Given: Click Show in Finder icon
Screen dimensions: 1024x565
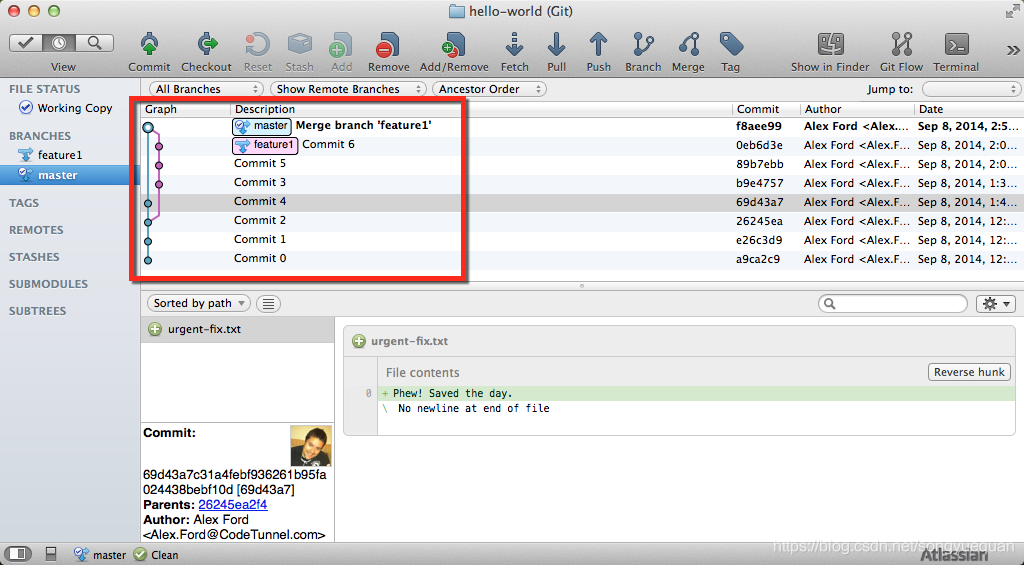Looking at the screenshot, I should tap(831, 44).
